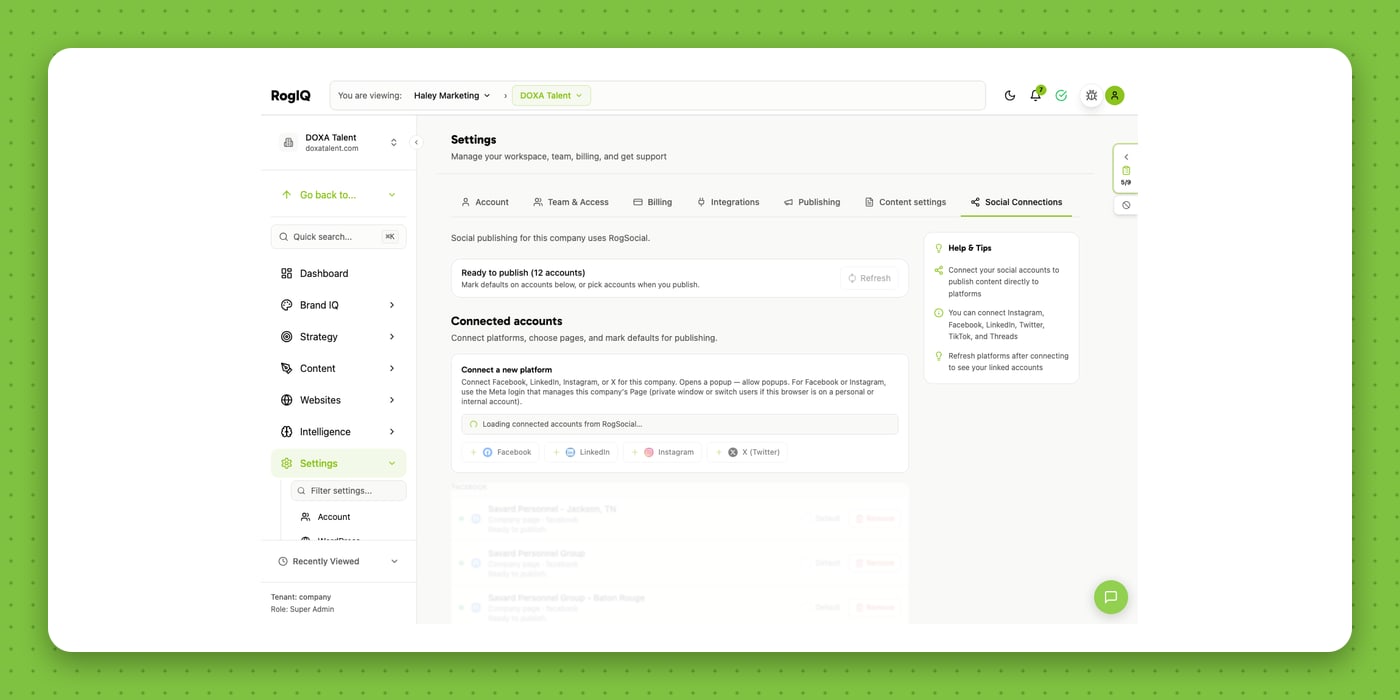
Task: Click the clock icon beside Recently Viewed
Action: [x=283, y=562]
